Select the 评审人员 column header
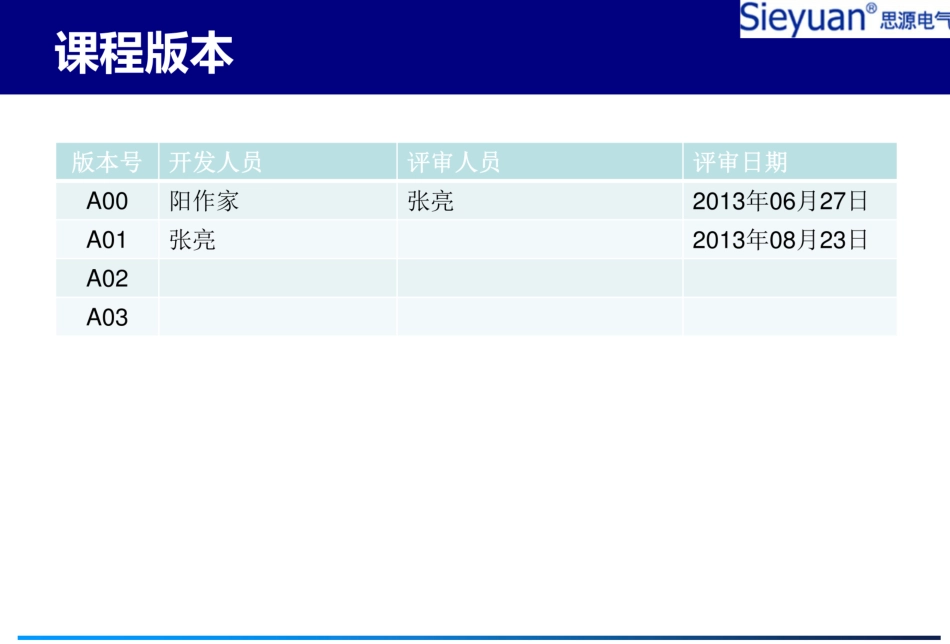Viewport: 950px width, 644px height. tap(540, 162)
